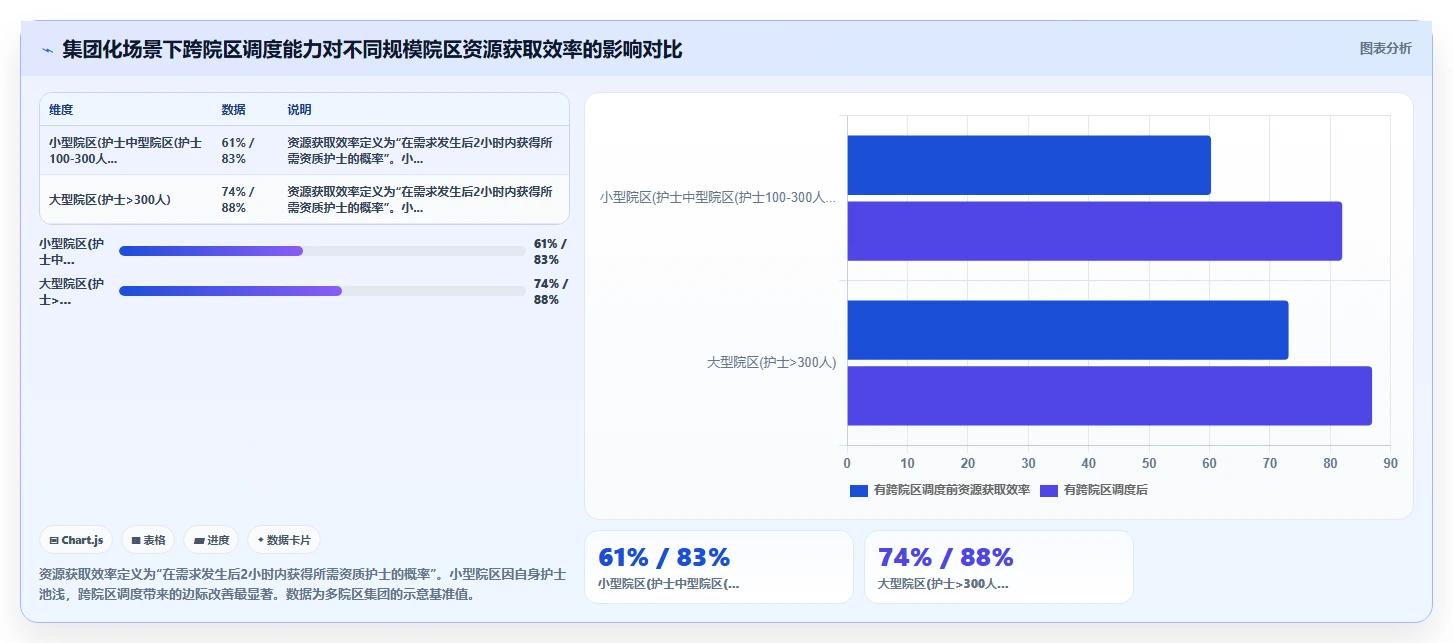
Task: Click table cell 小型院区(护士中型院区(护士100-300人...
Action: (126, 150)
